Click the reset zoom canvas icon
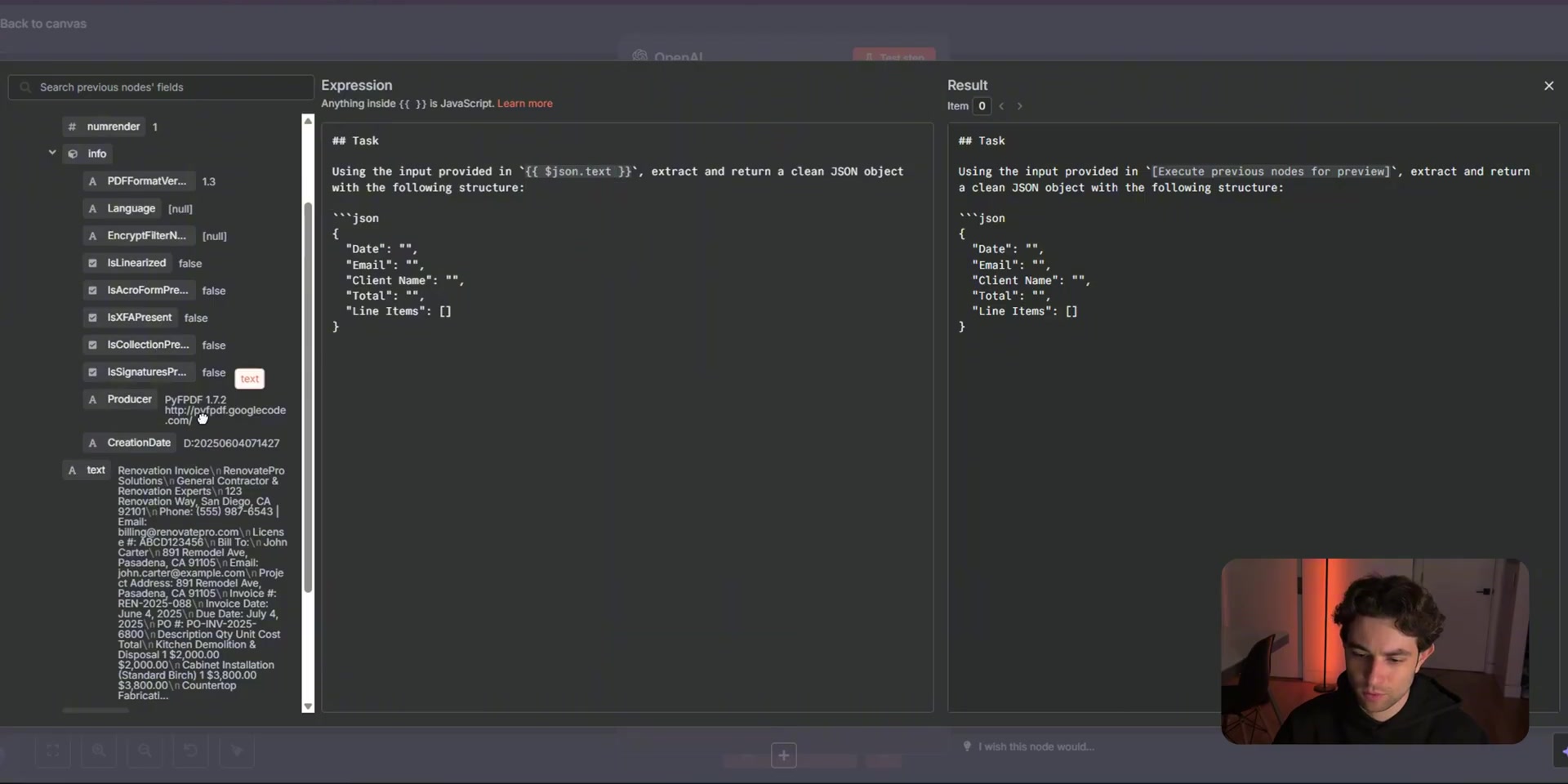Screen dimensions: 1568x784 pos(190,751)
